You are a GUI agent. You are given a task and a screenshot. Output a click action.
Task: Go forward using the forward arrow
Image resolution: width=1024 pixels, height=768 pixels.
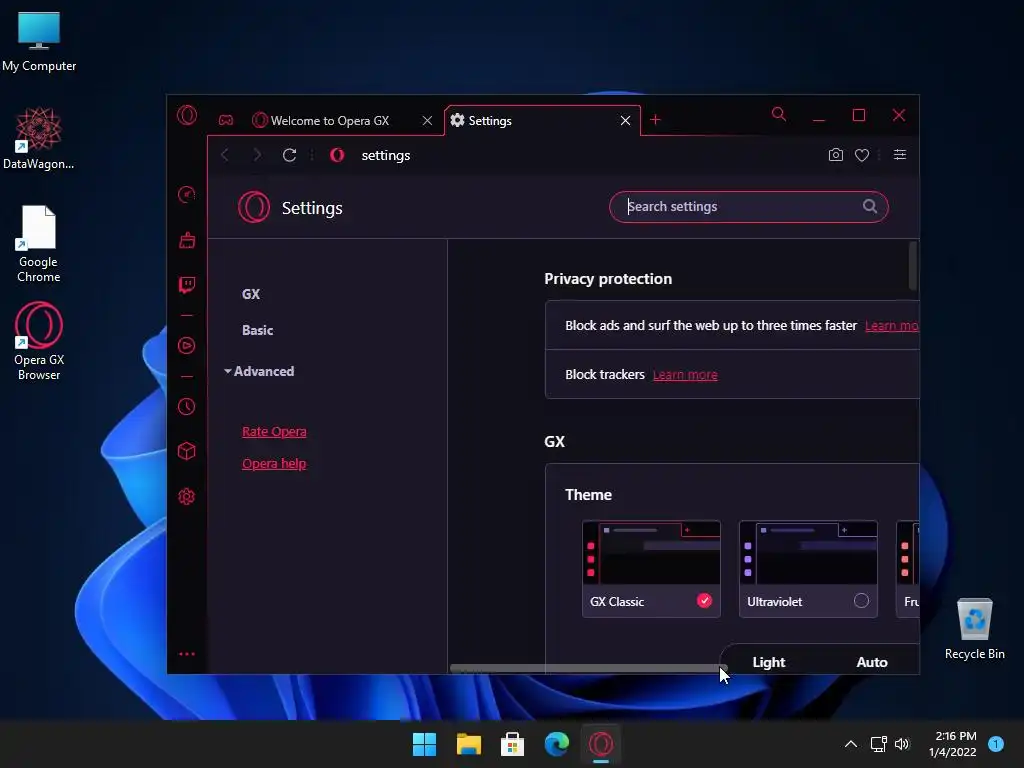257,155
